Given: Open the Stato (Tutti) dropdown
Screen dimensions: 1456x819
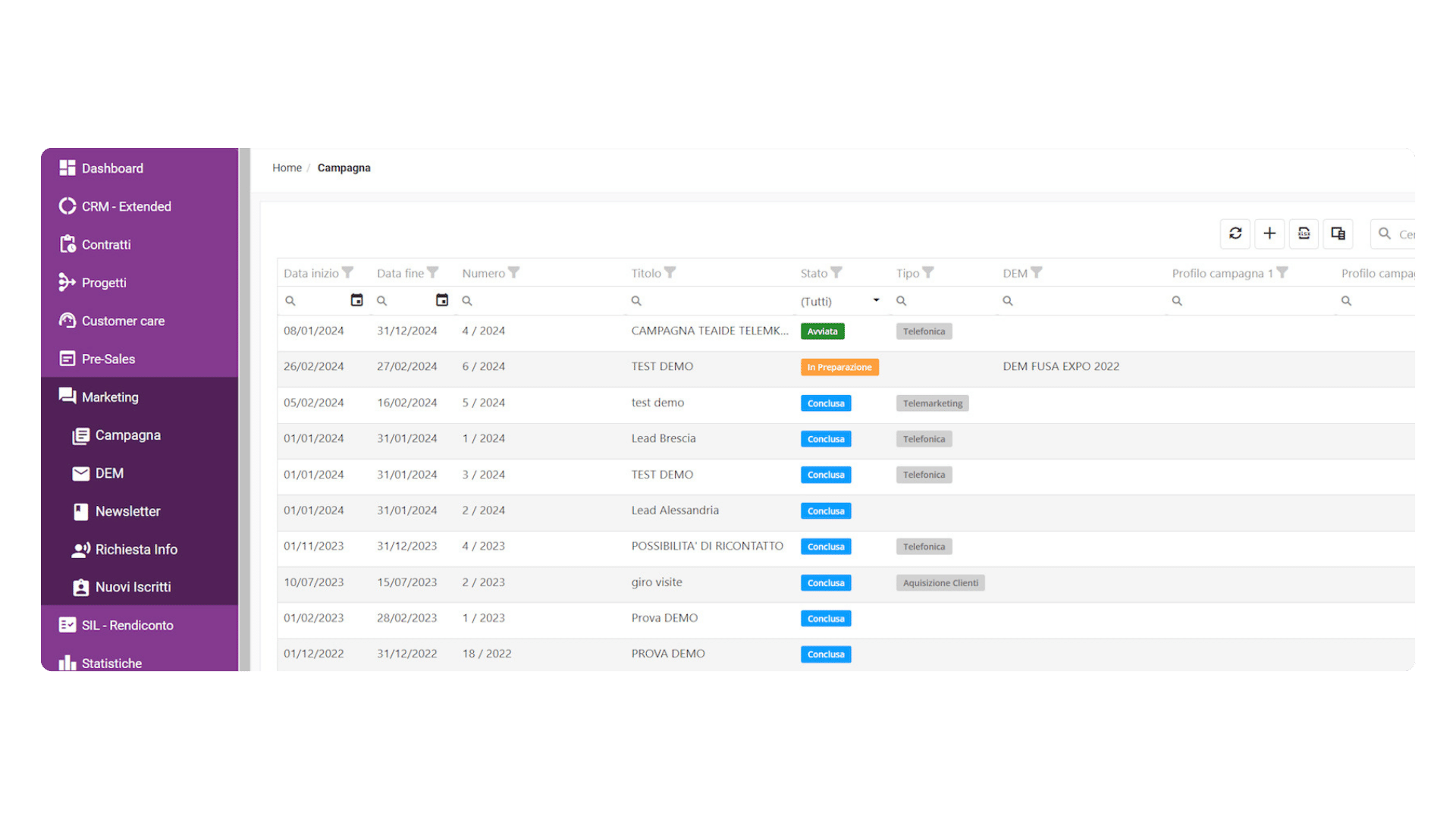Looking at the screenshot, I should [x=841, y=301].
